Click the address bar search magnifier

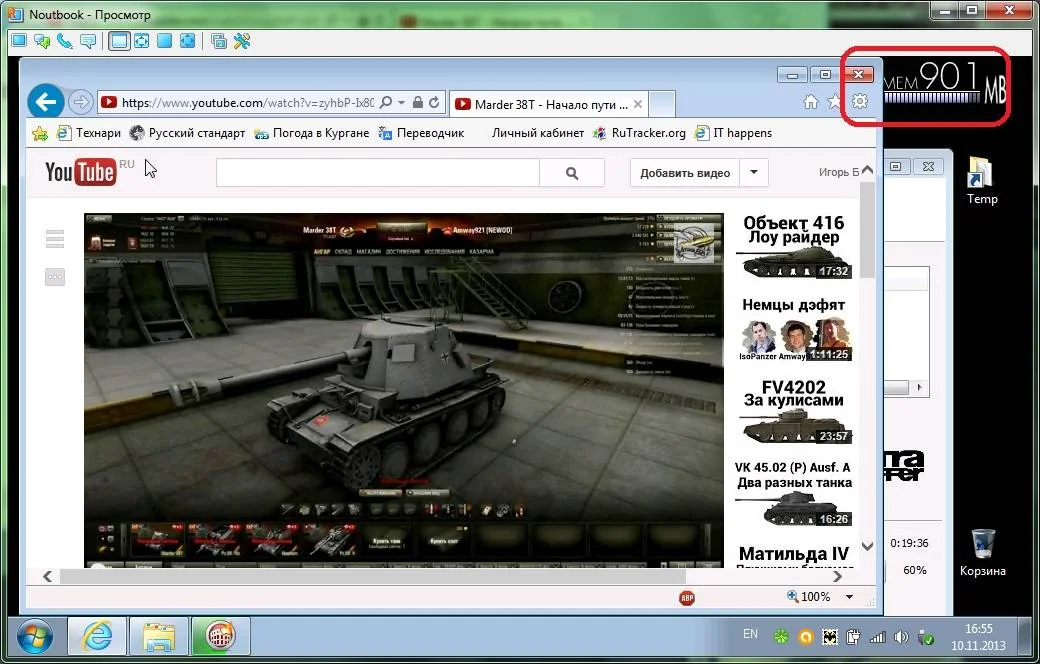(x=386, y=103)
